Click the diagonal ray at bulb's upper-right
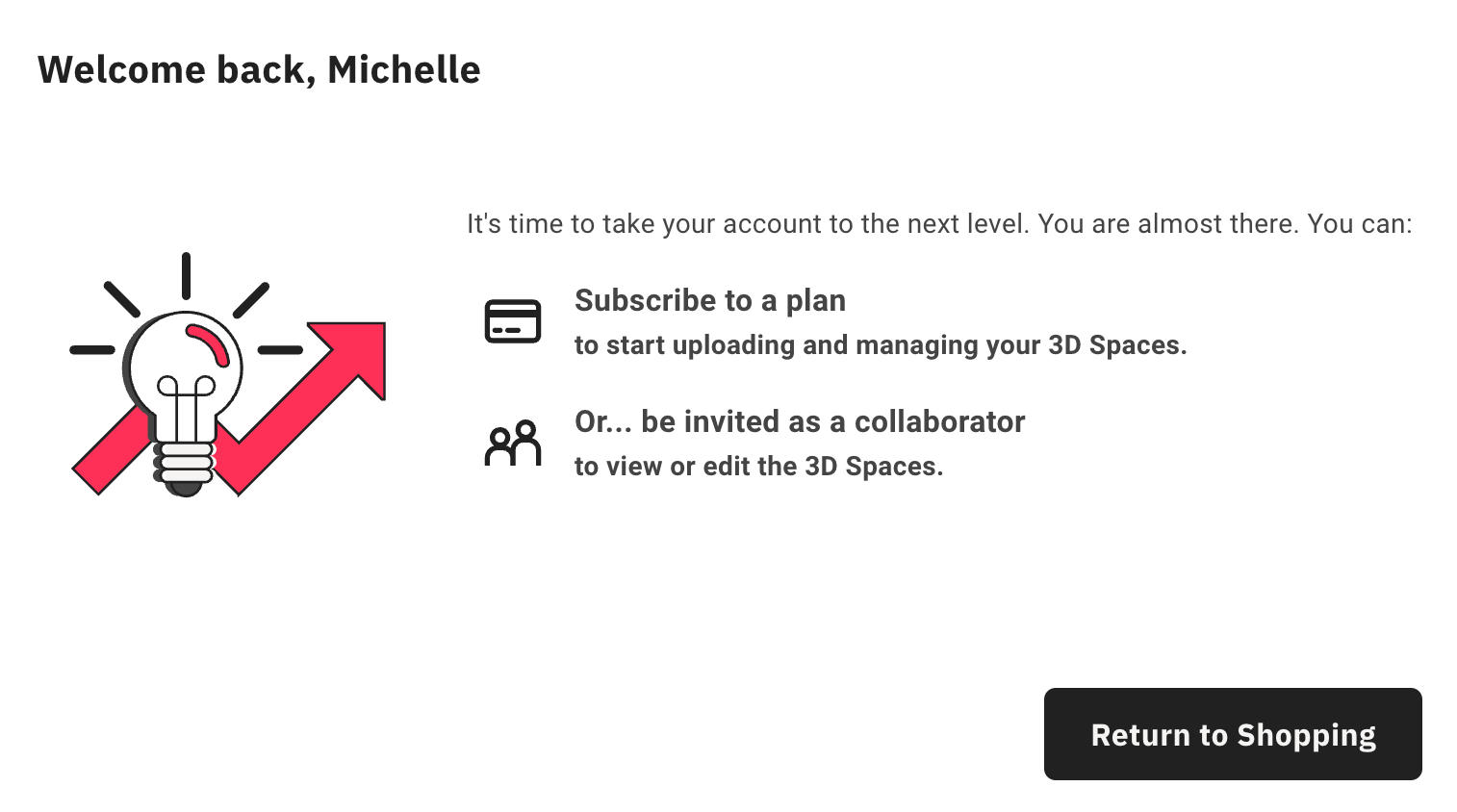This screenshot has width=1457, height=812. click(x=251, y=300)
